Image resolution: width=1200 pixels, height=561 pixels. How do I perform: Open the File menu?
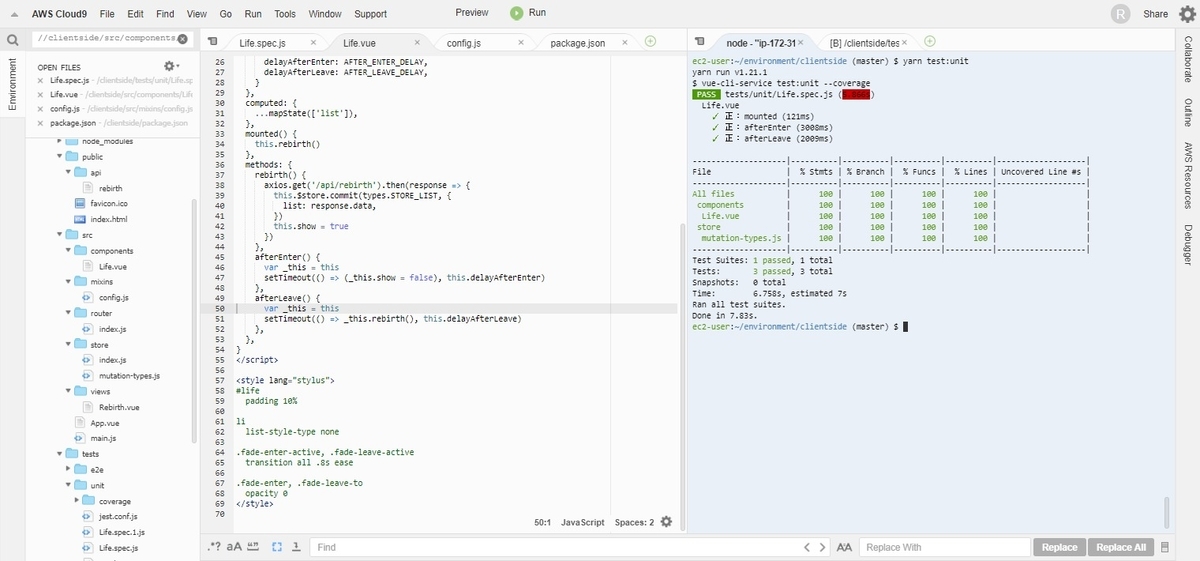coord(107,14)
